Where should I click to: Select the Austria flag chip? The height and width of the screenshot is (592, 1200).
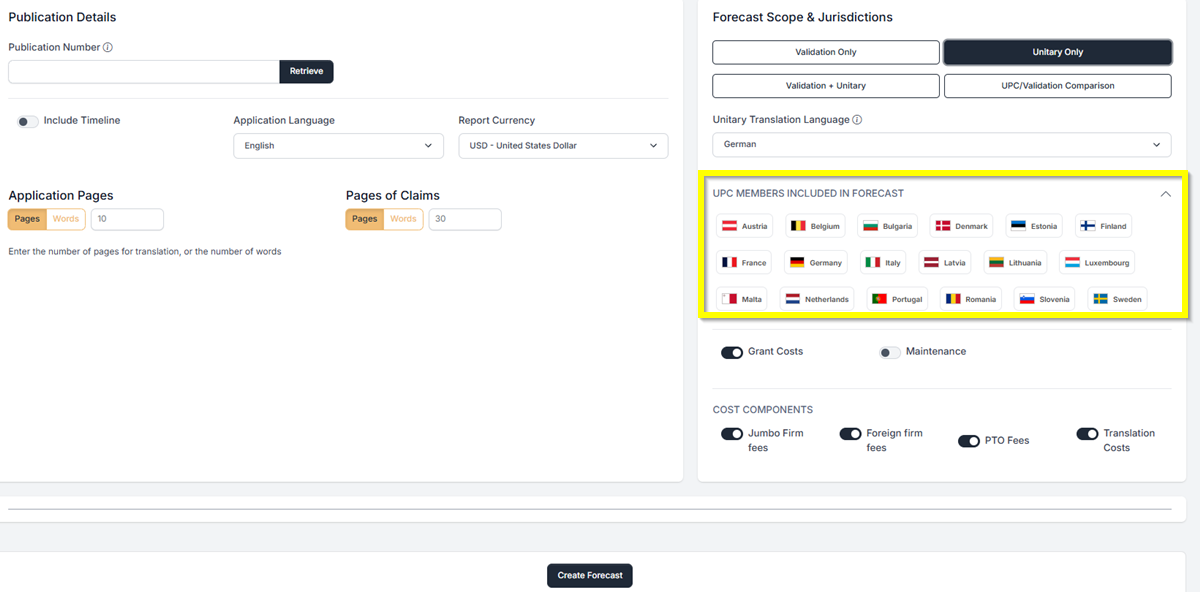click(743, 226)
